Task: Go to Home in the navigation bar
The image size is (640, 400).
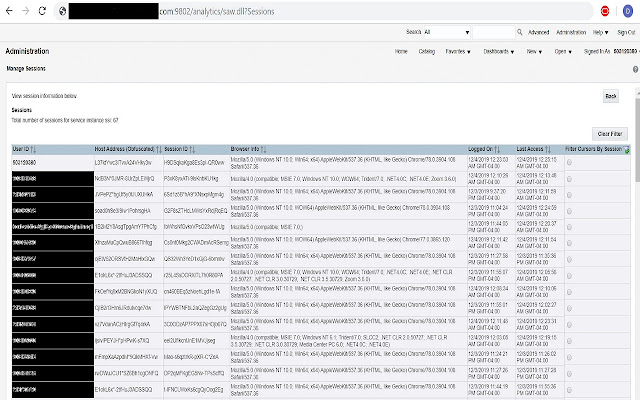Action: click(x=401, y=51)
